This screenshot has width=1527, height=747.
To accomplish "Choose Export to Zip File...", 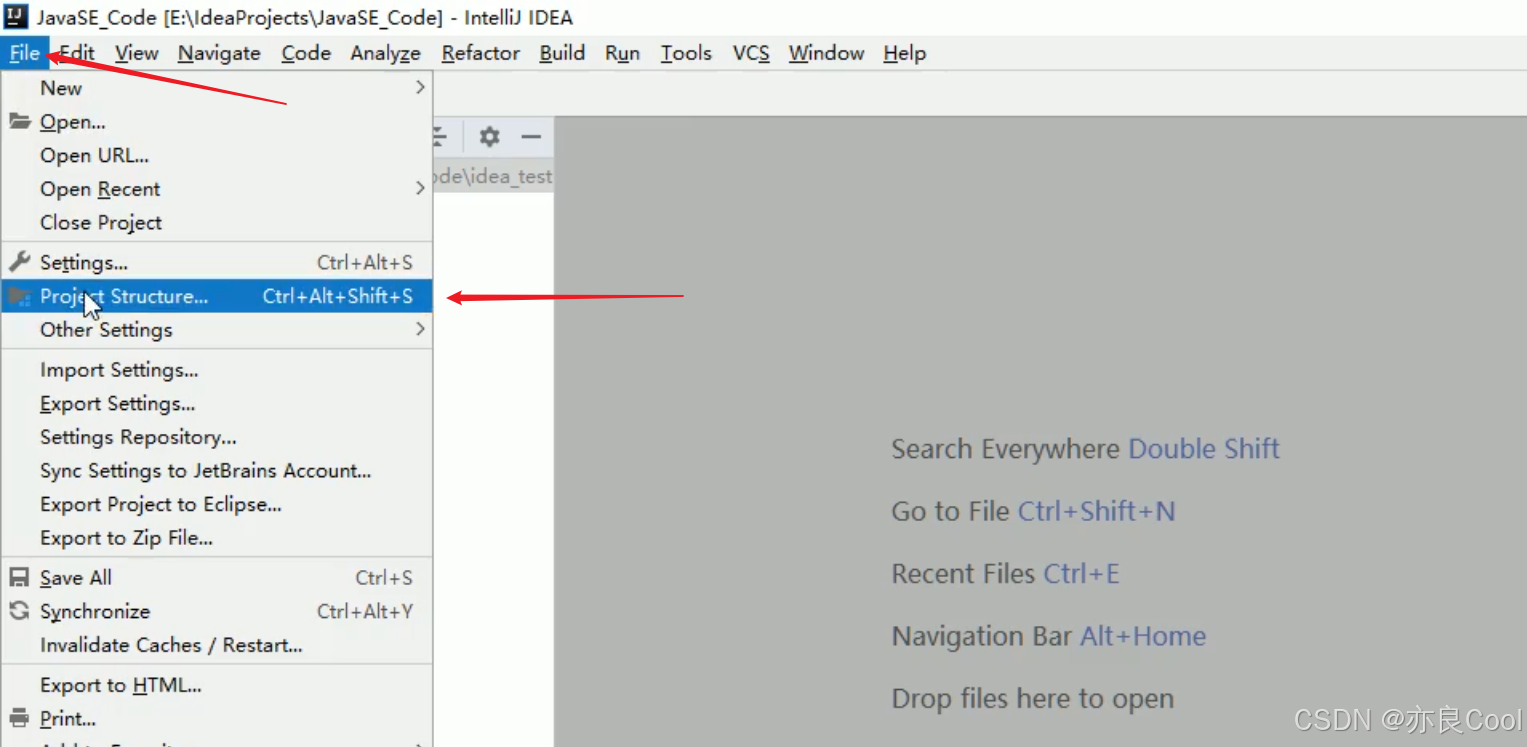I will 217,538.
